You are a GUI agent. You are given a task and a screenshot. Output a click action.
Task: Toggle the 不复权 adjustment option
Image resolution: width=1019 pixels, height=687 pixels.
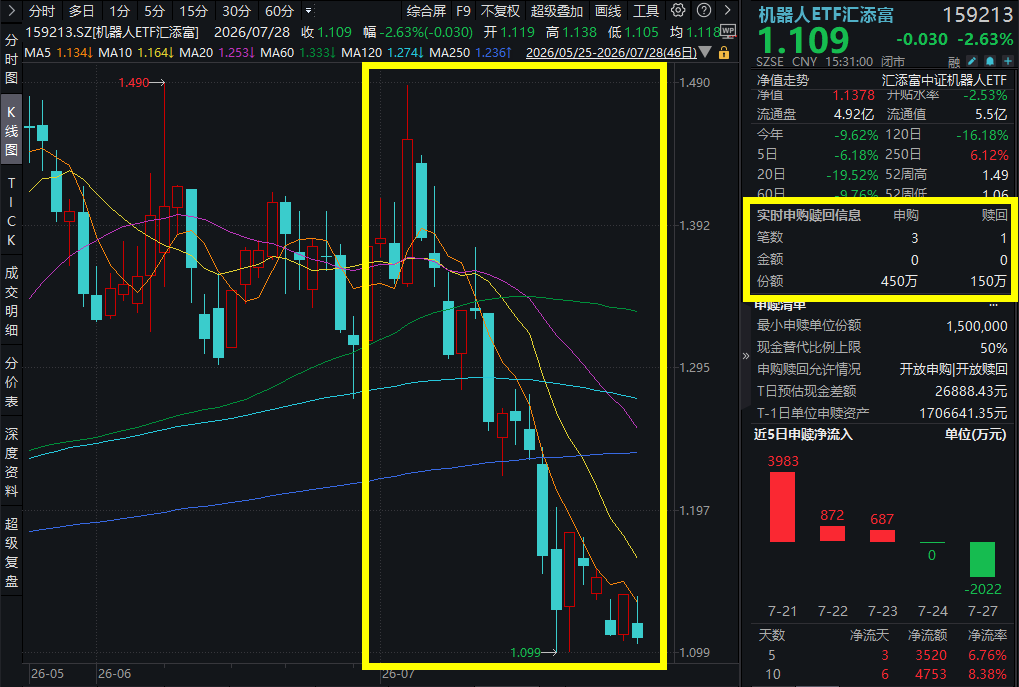tap(500, 11)
